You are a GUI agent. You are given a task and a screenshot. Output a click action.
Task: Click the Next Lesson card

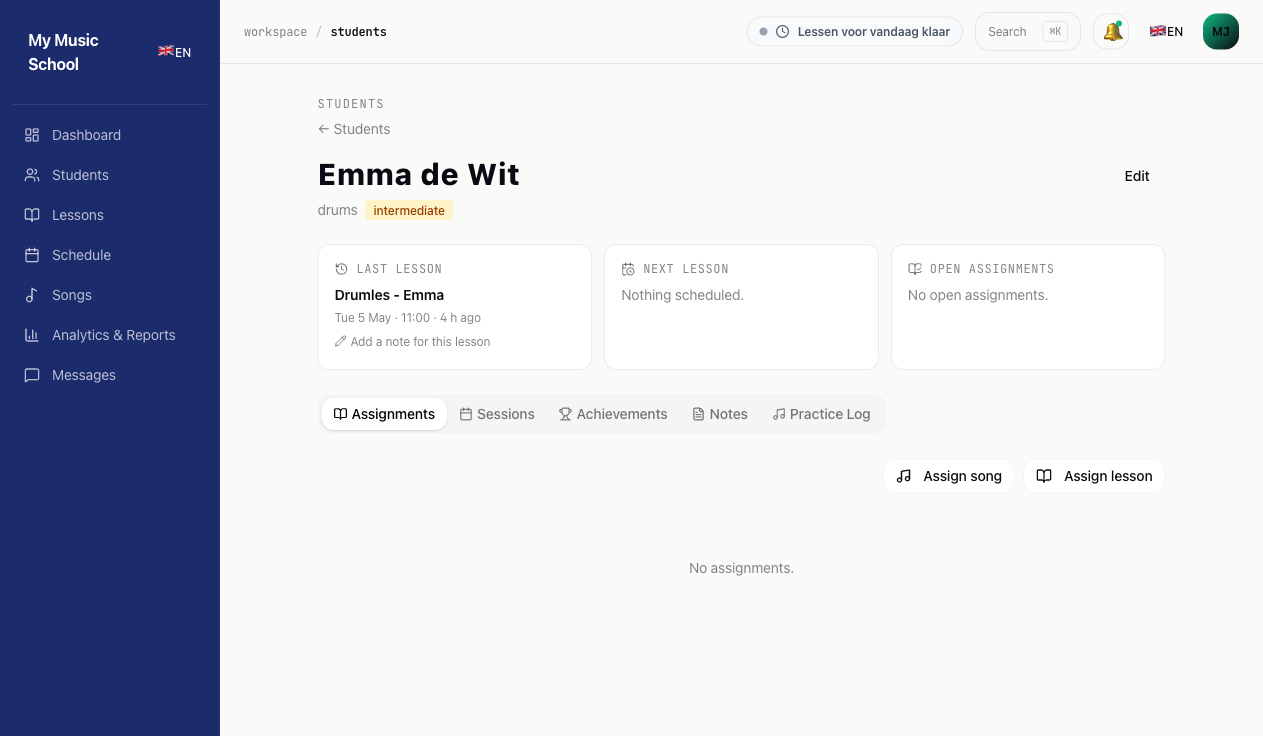[741, 307]
